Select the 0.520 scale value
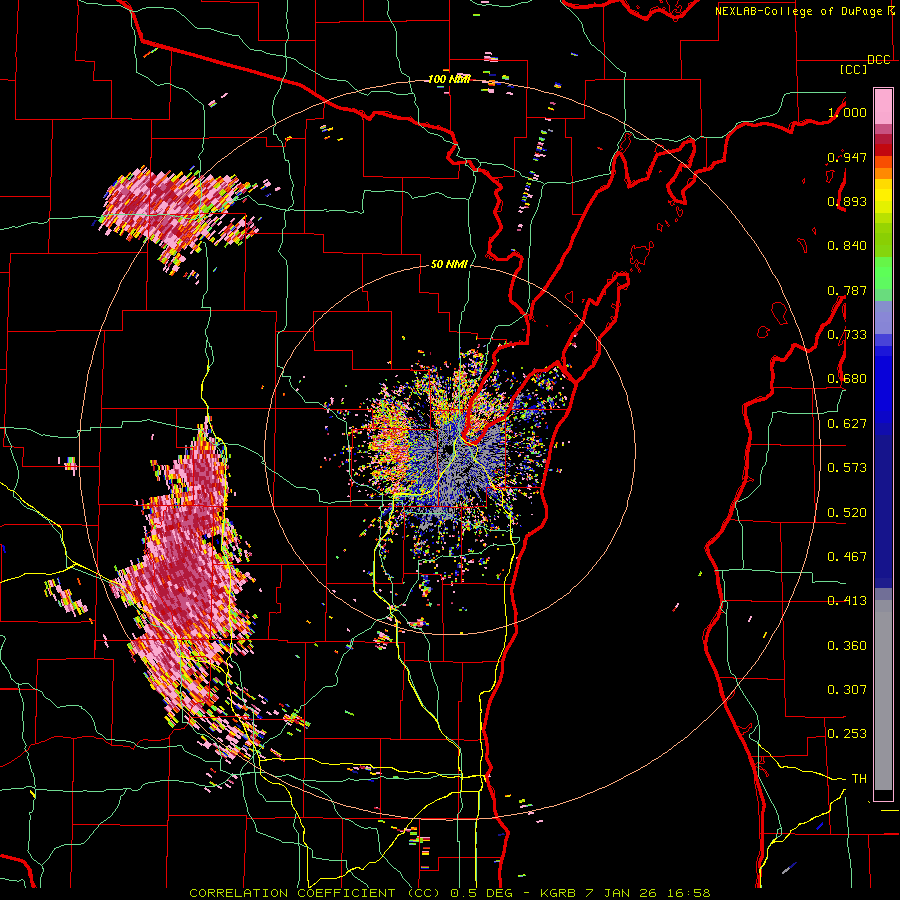Viewport: 900px width, 900px height. [x=847, y=513]
